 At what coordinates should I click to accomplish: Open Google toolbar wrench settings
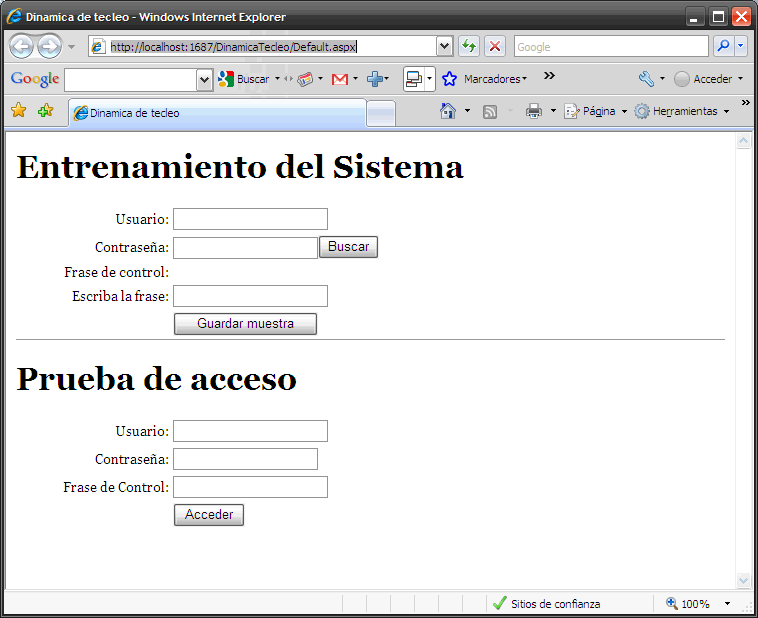coord(646,79)
